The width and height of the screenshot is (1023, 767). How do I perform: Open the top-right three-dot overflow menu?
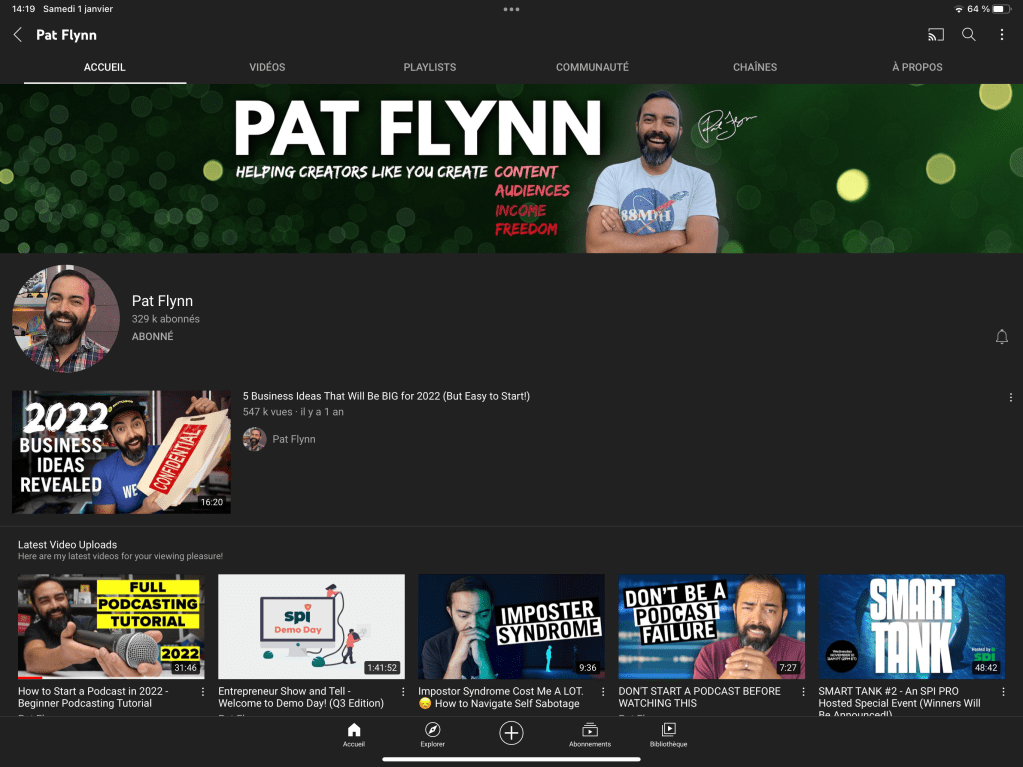pyautogui.click(x=1002, y=35)
